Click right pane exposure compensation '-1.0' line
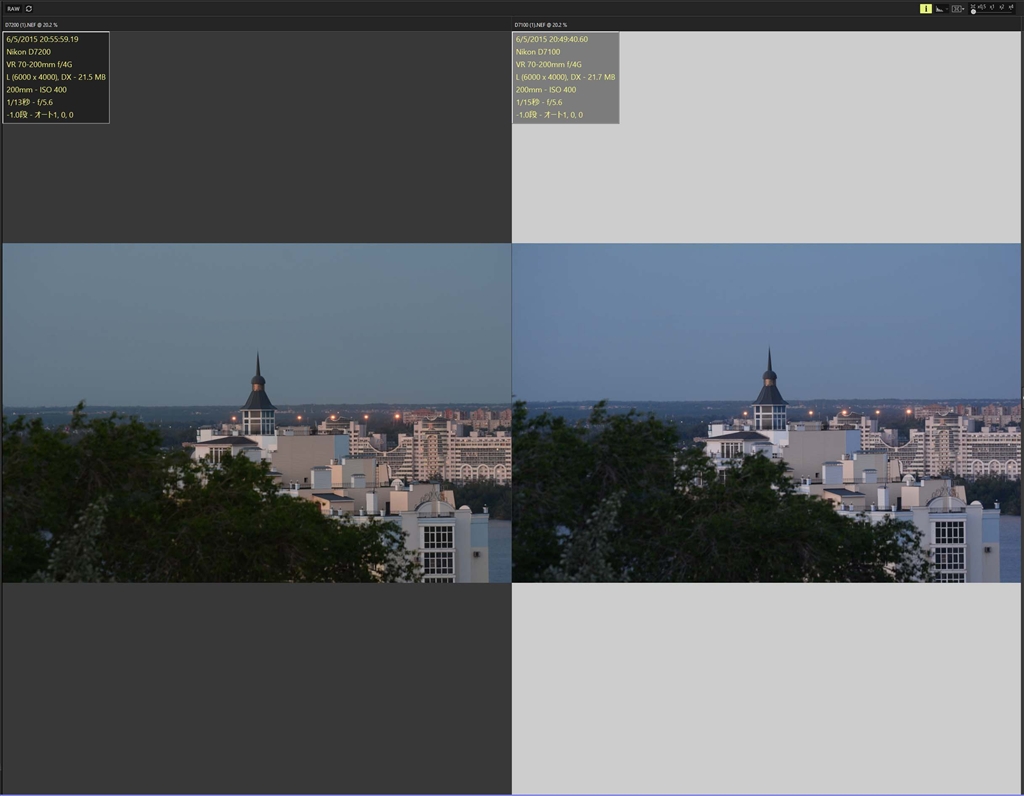This screenshot has height=796, width=1024. pos(549,114)
